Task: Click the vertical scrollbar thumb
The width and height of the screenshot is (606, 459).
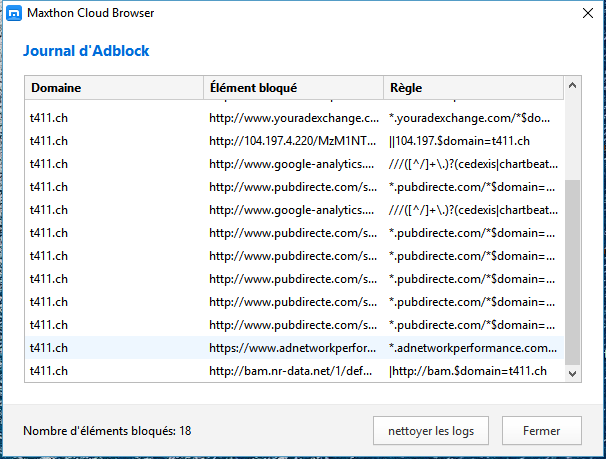Action: pyautogui.click(x=572, y=272)
